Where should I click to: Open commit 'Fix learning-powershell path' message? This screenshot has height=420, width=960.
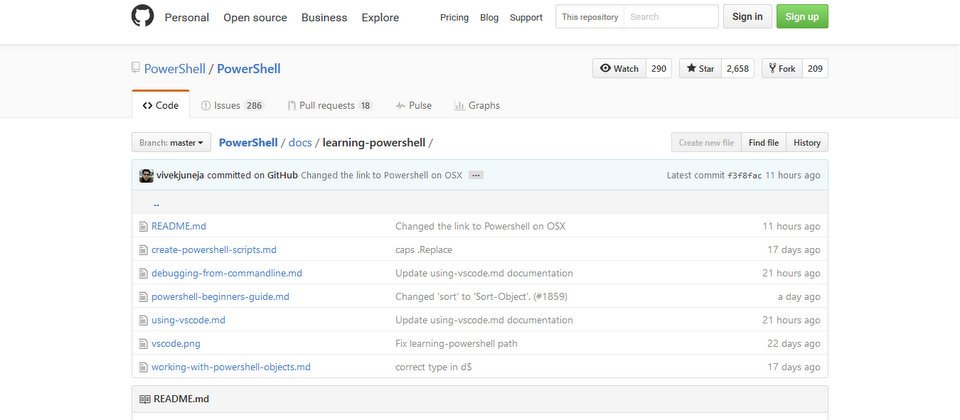(x=456, y=343)
